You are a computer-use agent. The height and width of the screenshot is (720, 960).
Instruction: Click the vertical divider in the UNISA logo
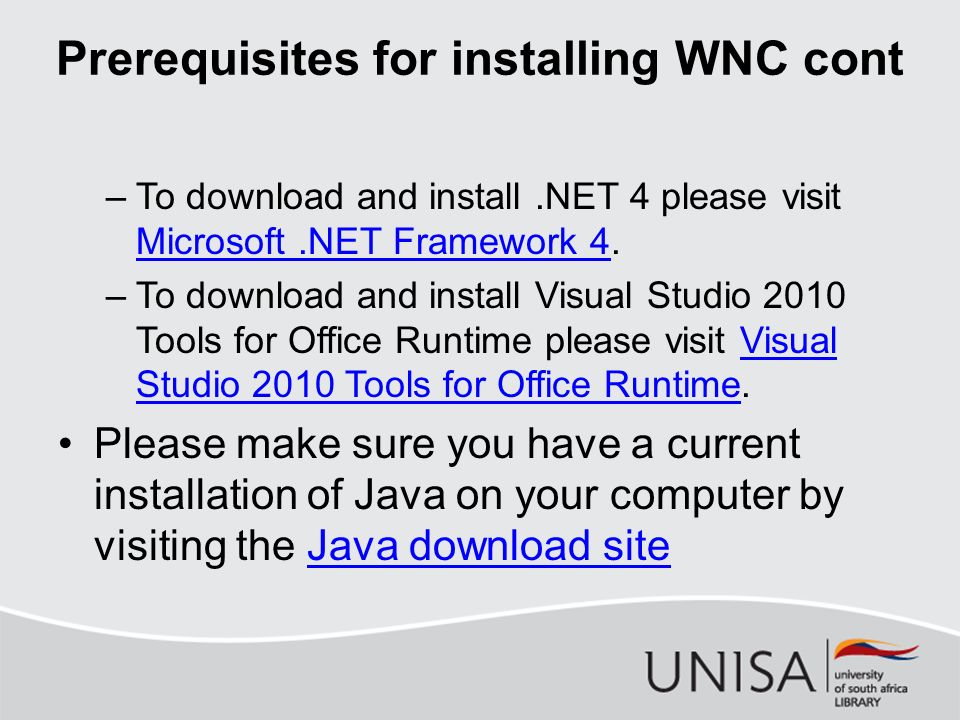pos(827,667)
